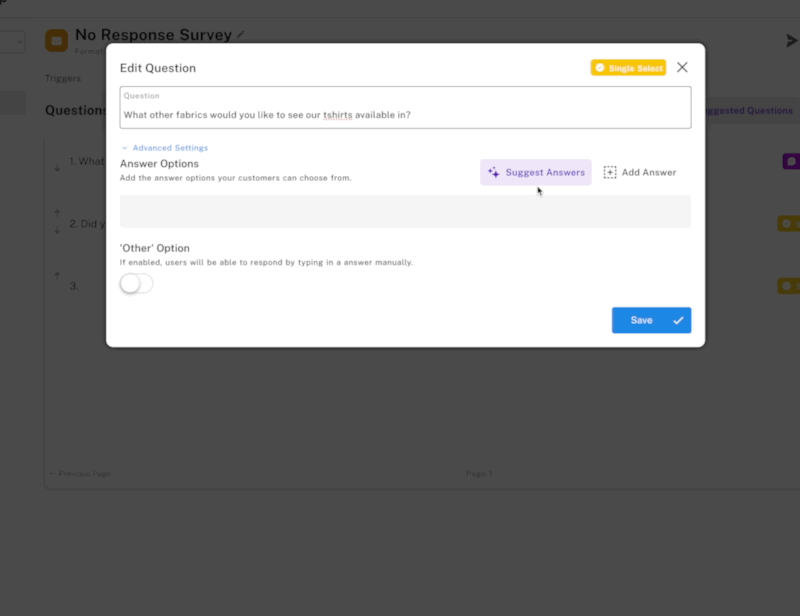Switch to the Questions tab

(74, 110)
